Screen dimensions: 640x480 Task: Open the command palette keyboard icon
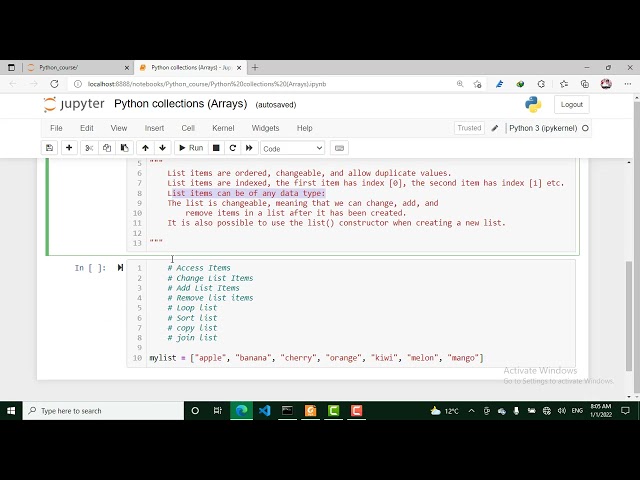click(x=339, y=148)
